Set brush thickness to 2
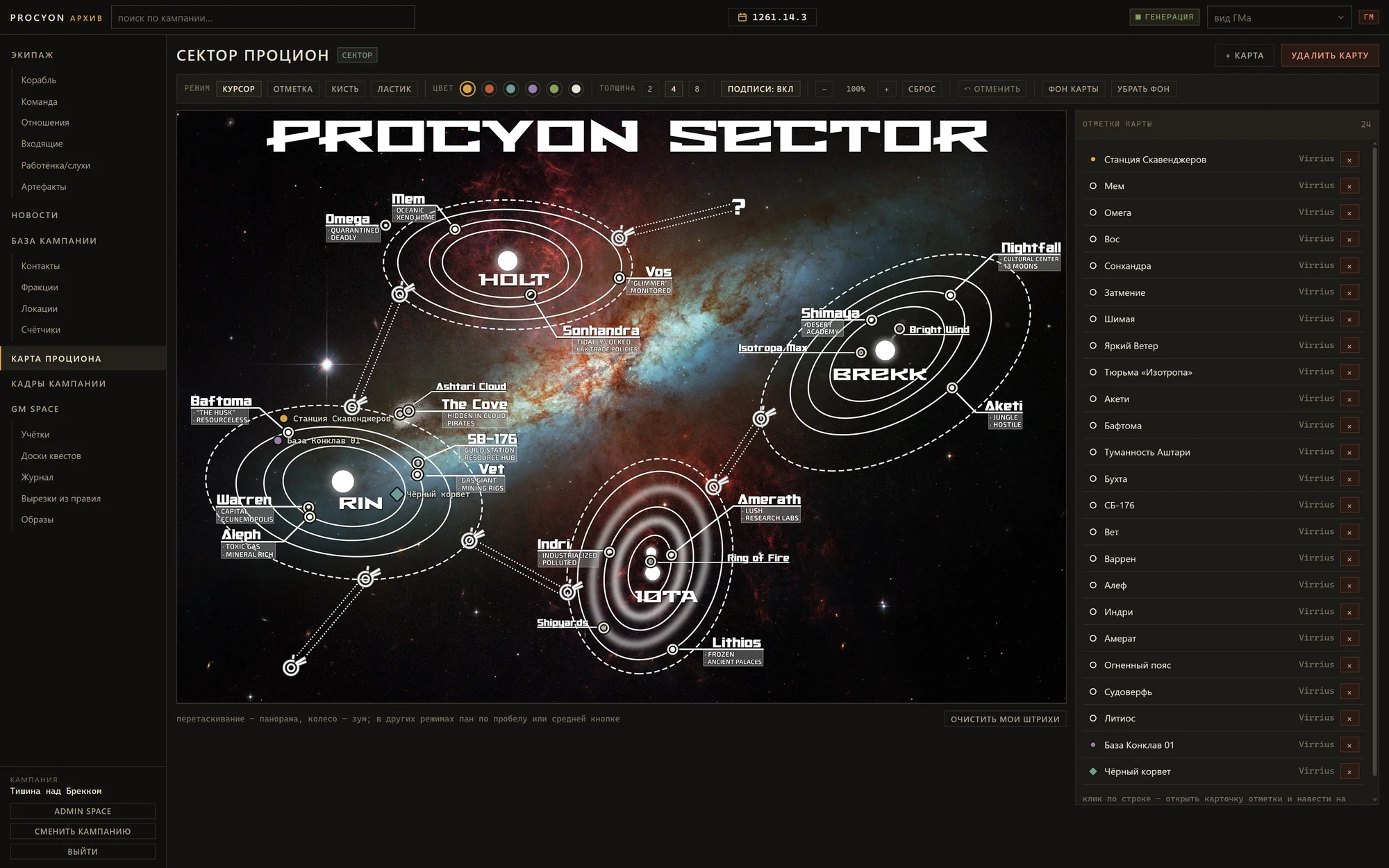The height and width of the screenshot is (868, 1389). pyautogui.click(x=650, y=89)
